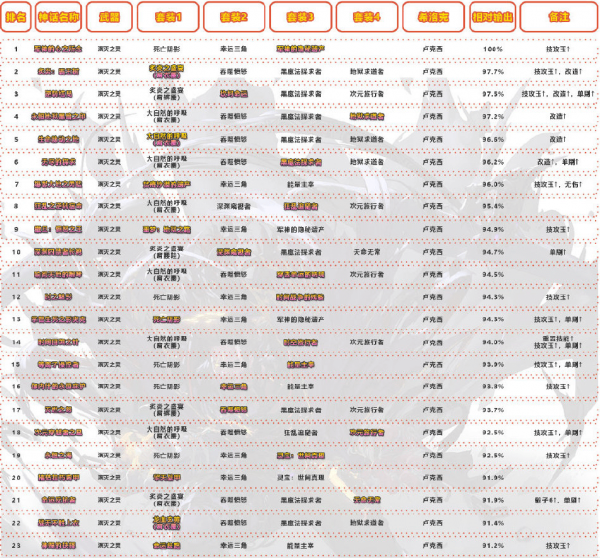The height and width of the screenshot is (558, 600).
Task: Click 灵宝：世间真理 plain cell in row 20
Action: pyautogui.click(x=300, y=478)
